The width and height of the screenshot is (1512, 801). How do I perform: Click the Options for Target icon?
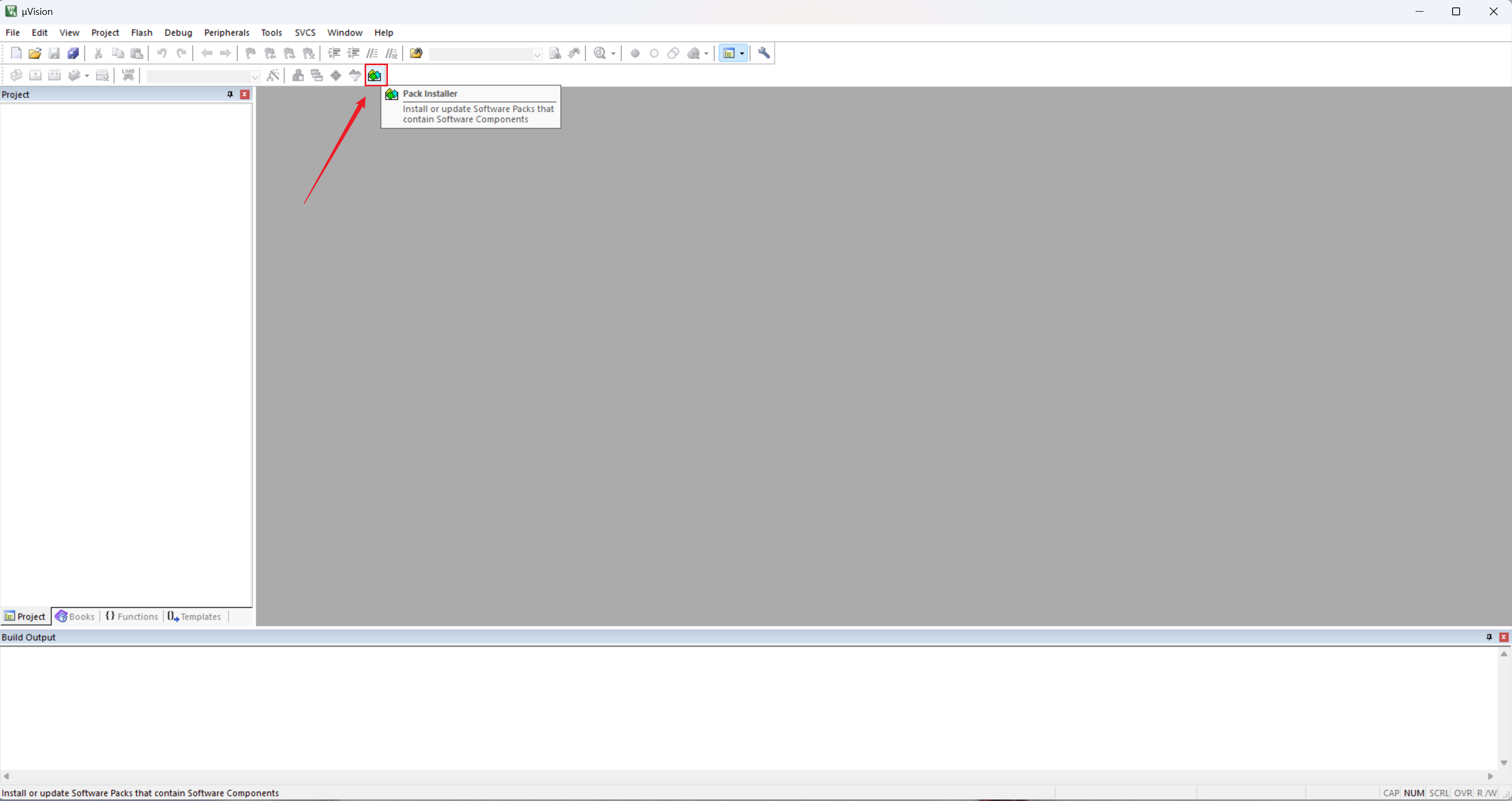coord(273,75)
